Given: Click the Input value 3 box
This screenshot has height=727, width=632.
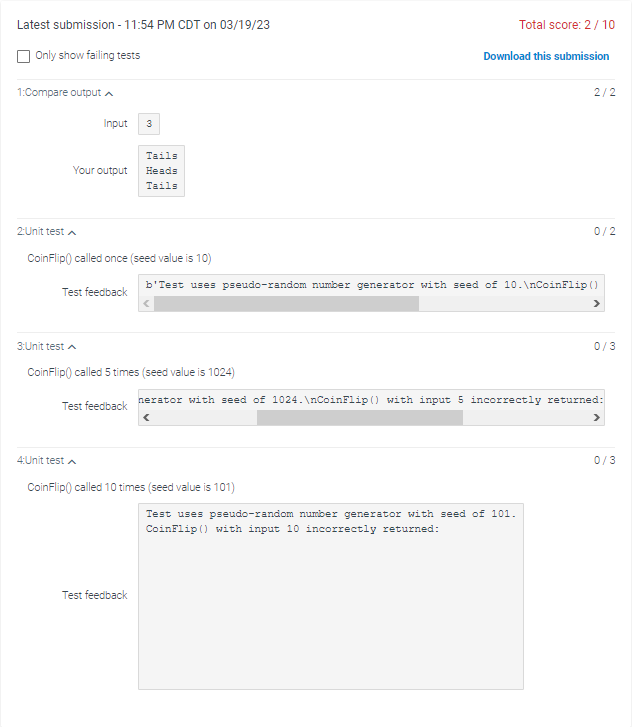Looking at the screenshot, I should tap(149, 124).
